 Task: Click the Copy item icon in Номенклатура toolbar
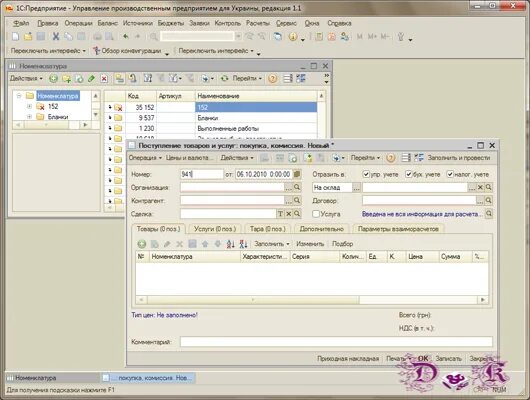coord(79,79)
